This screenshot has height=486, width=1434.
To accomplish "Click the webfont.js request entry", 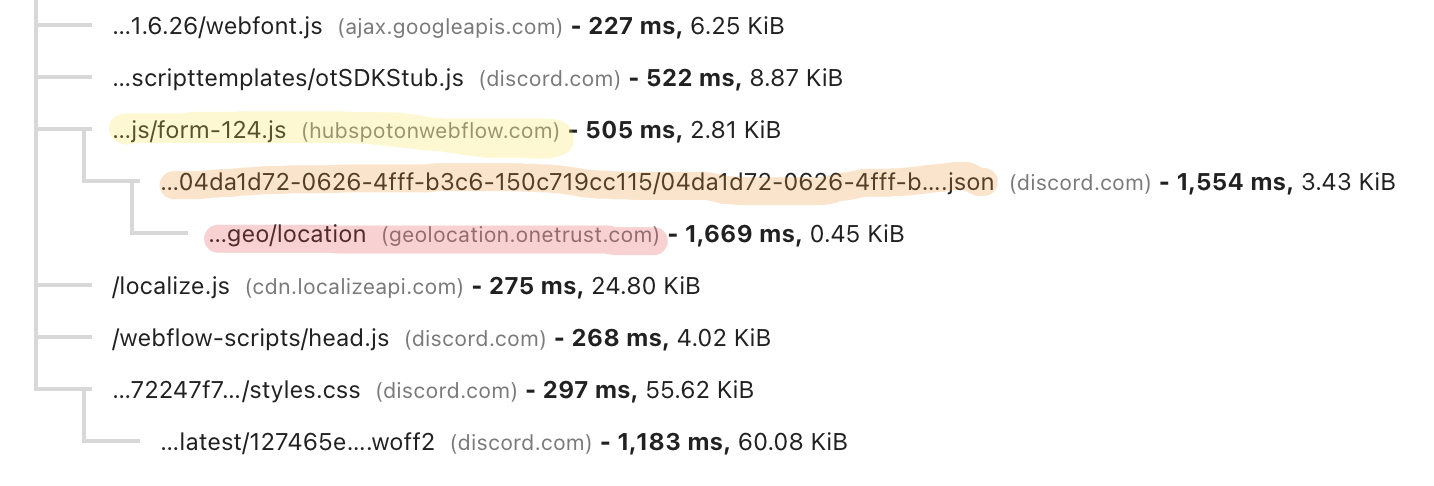I will point(217,26).
